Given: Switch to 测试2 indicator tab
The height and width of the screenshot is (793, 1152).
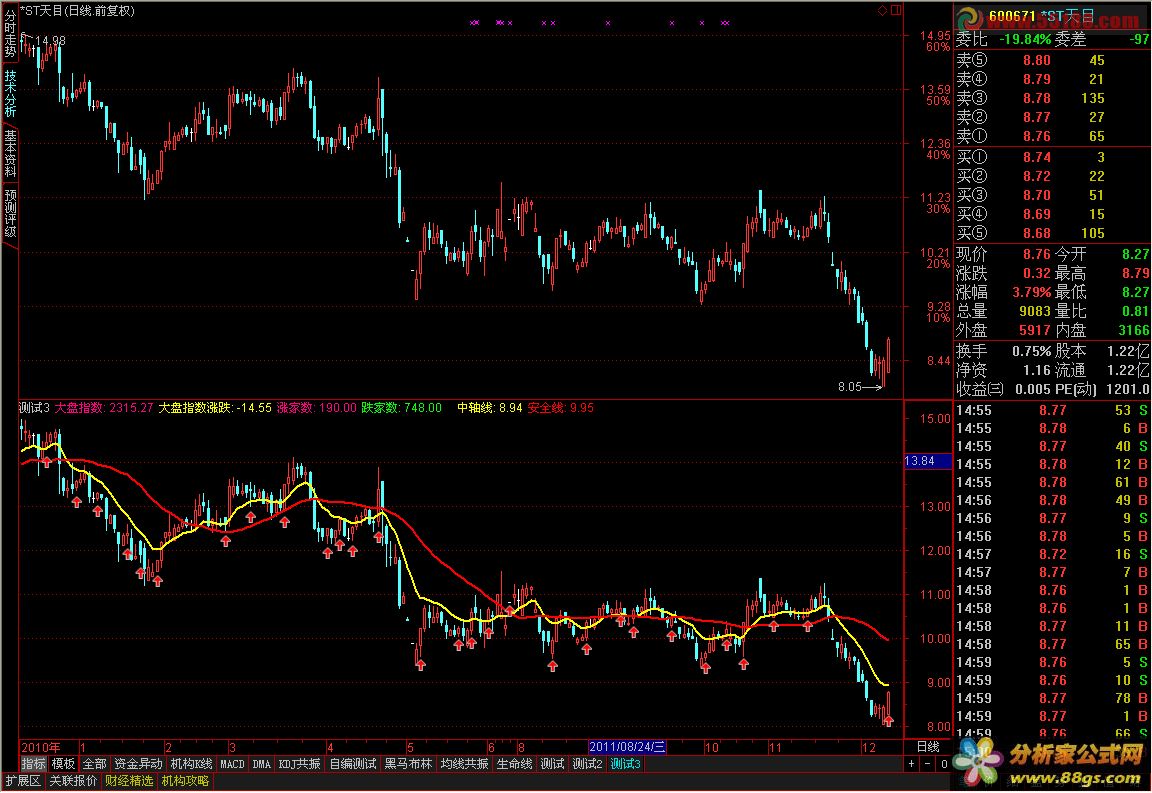Looking at the screenshot, I should click(587, 764).
